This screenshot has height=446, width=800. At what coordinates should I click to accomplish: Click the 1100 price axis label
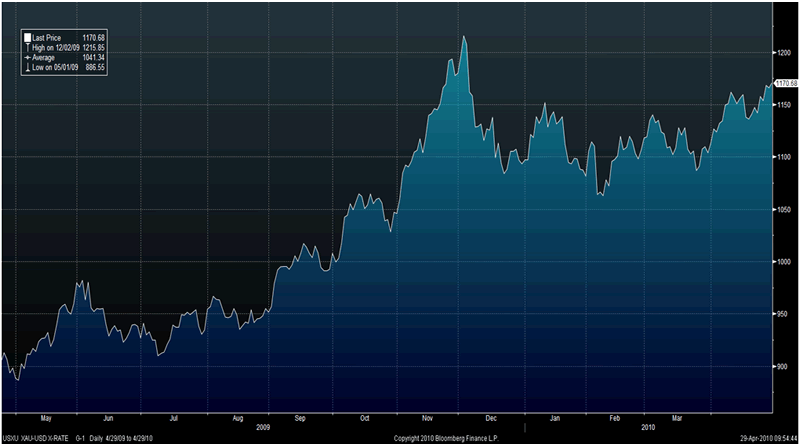[784, 157]
